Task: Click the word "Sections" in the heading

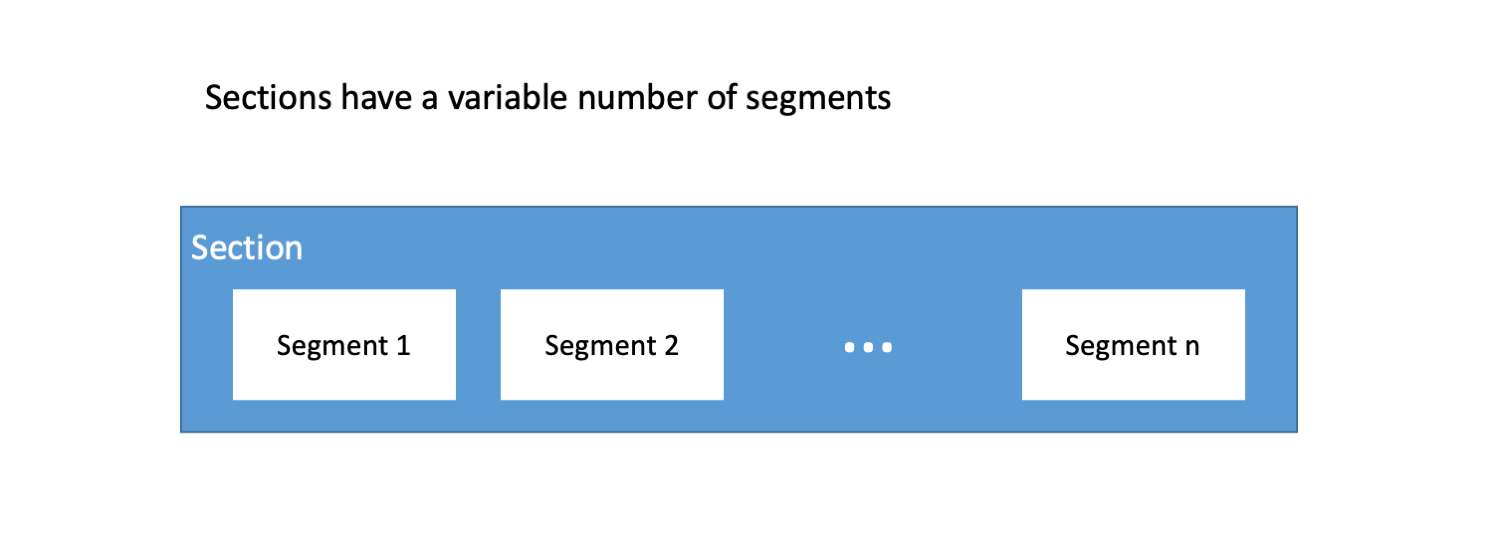Action: [268, 99]
